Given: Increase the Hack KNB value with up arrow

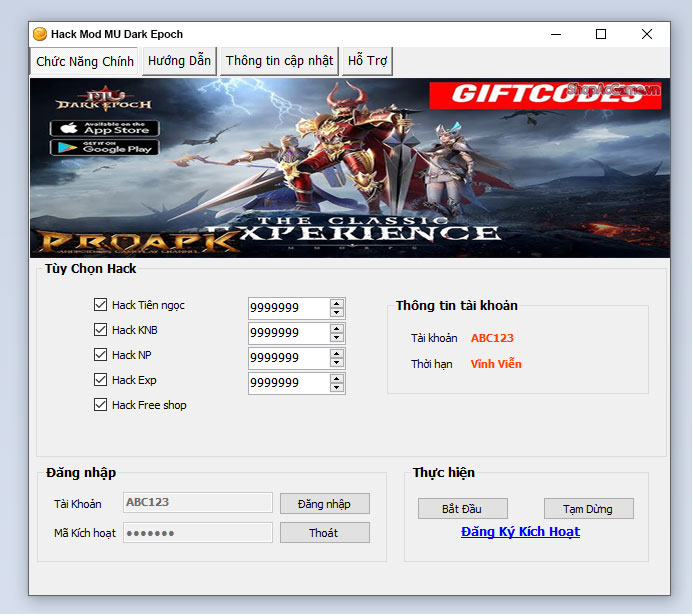Looking at the screenshot, I should (x=337, y=329).
